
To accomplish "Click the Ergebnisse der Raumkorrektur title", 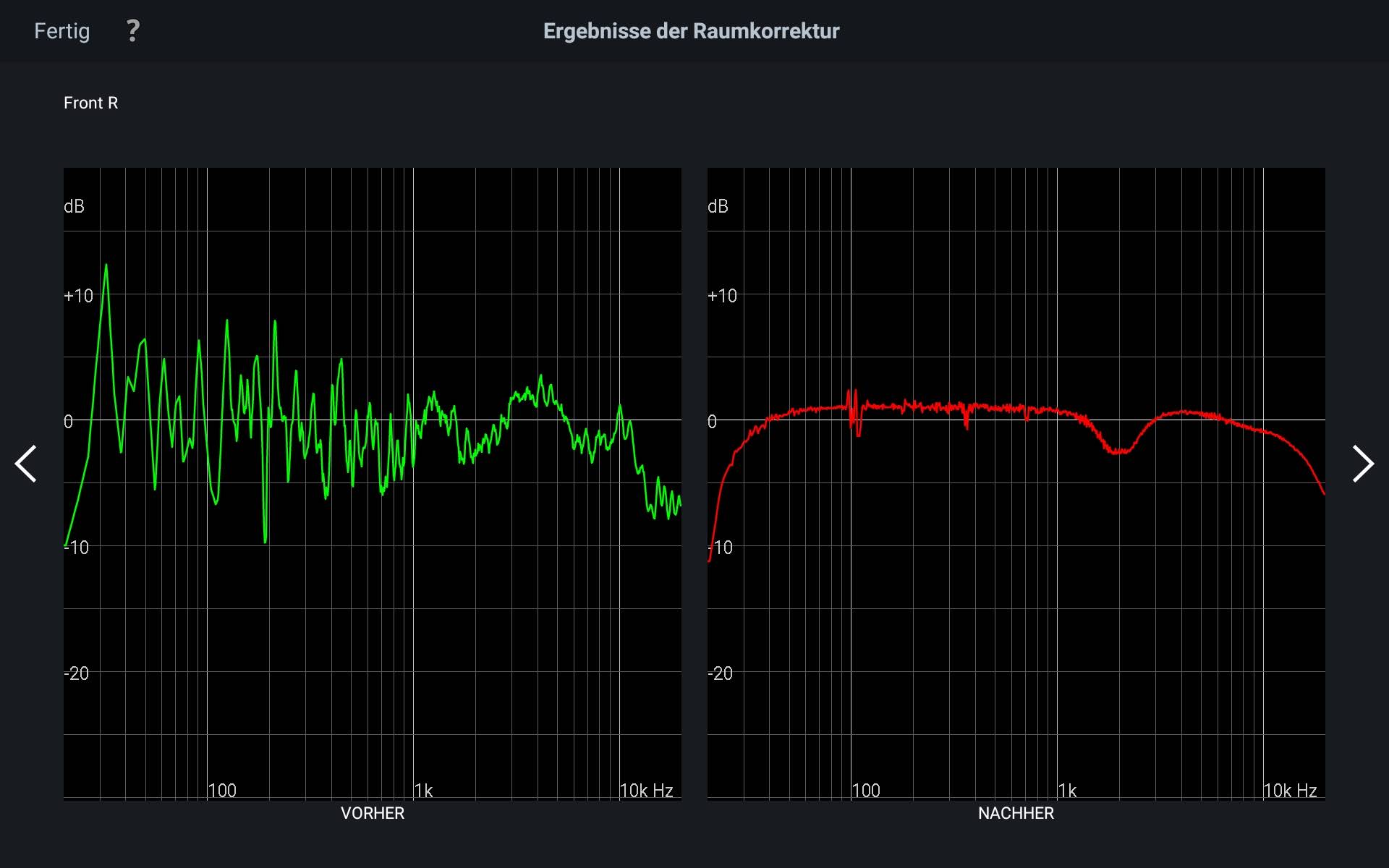I will point(691,31).
